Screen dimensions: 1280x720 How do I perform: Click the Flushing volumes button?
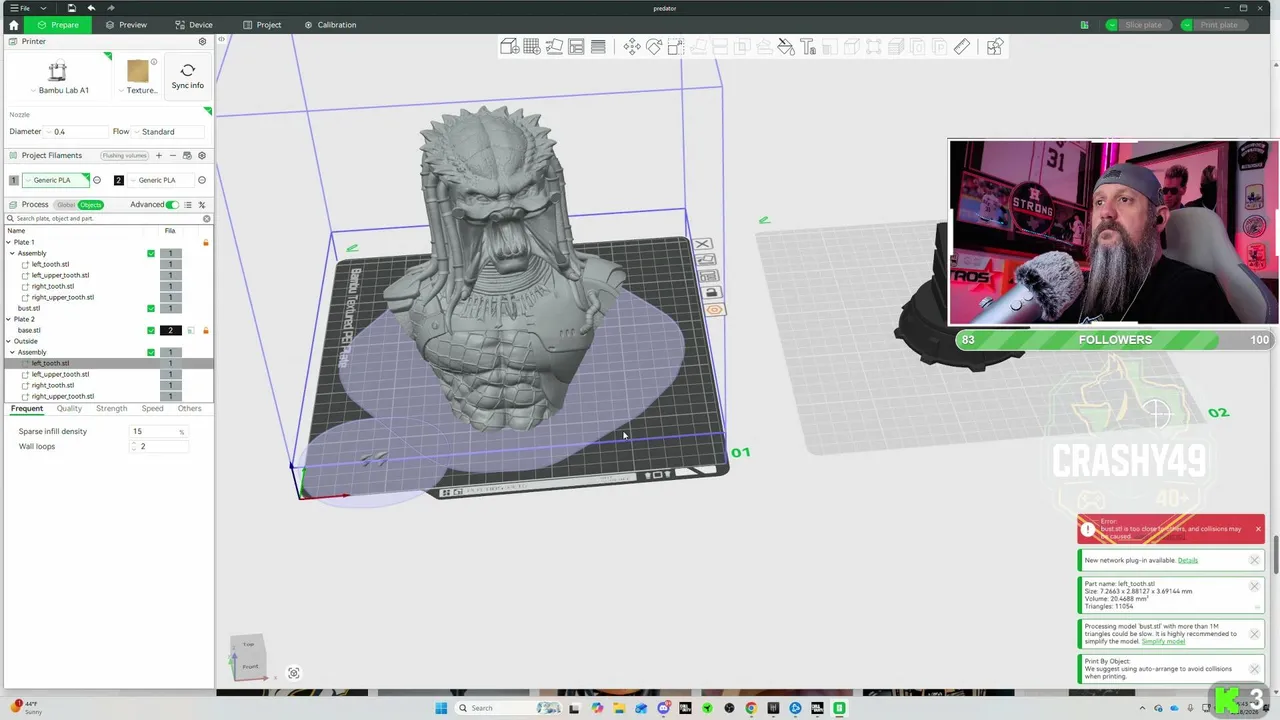[x=124, y=155]
